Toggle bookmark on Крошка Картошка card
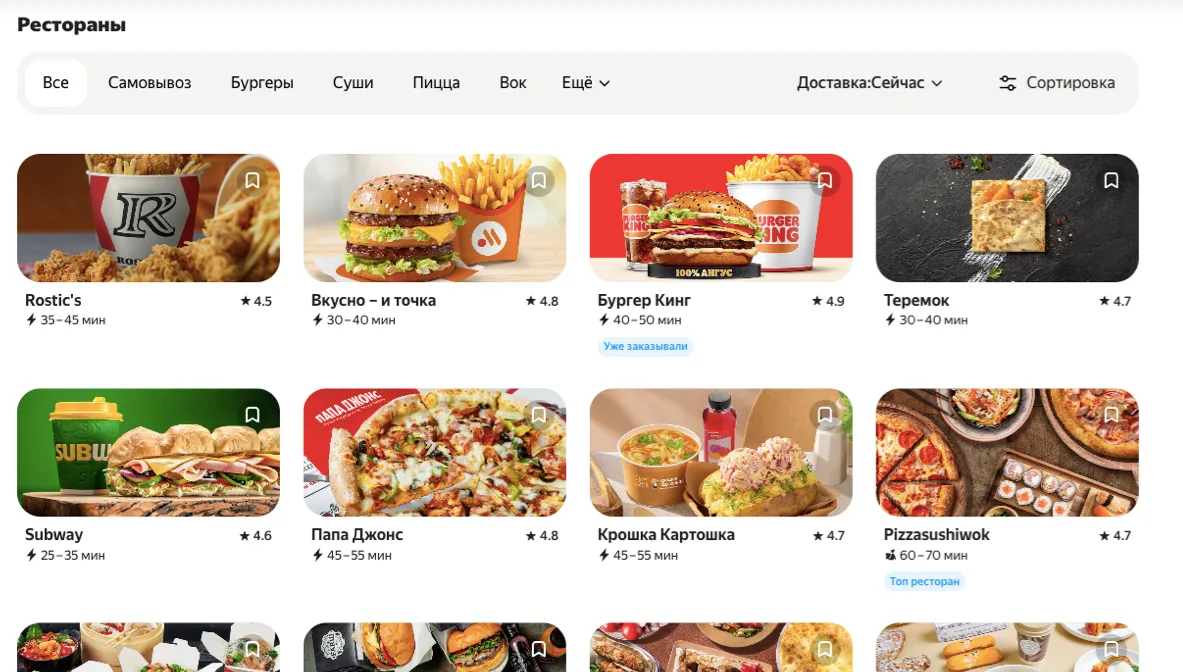 [x=825, y=416]
